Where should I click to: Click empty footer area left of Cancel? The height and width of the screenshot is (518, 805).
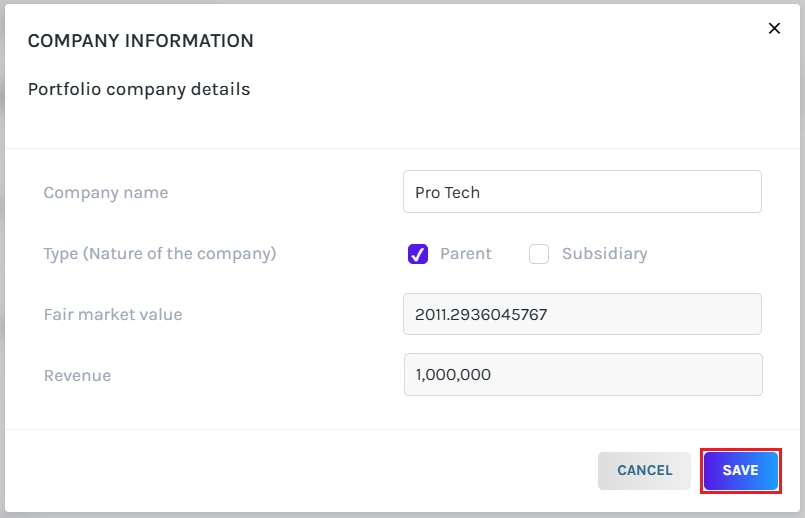click(300, 470)
